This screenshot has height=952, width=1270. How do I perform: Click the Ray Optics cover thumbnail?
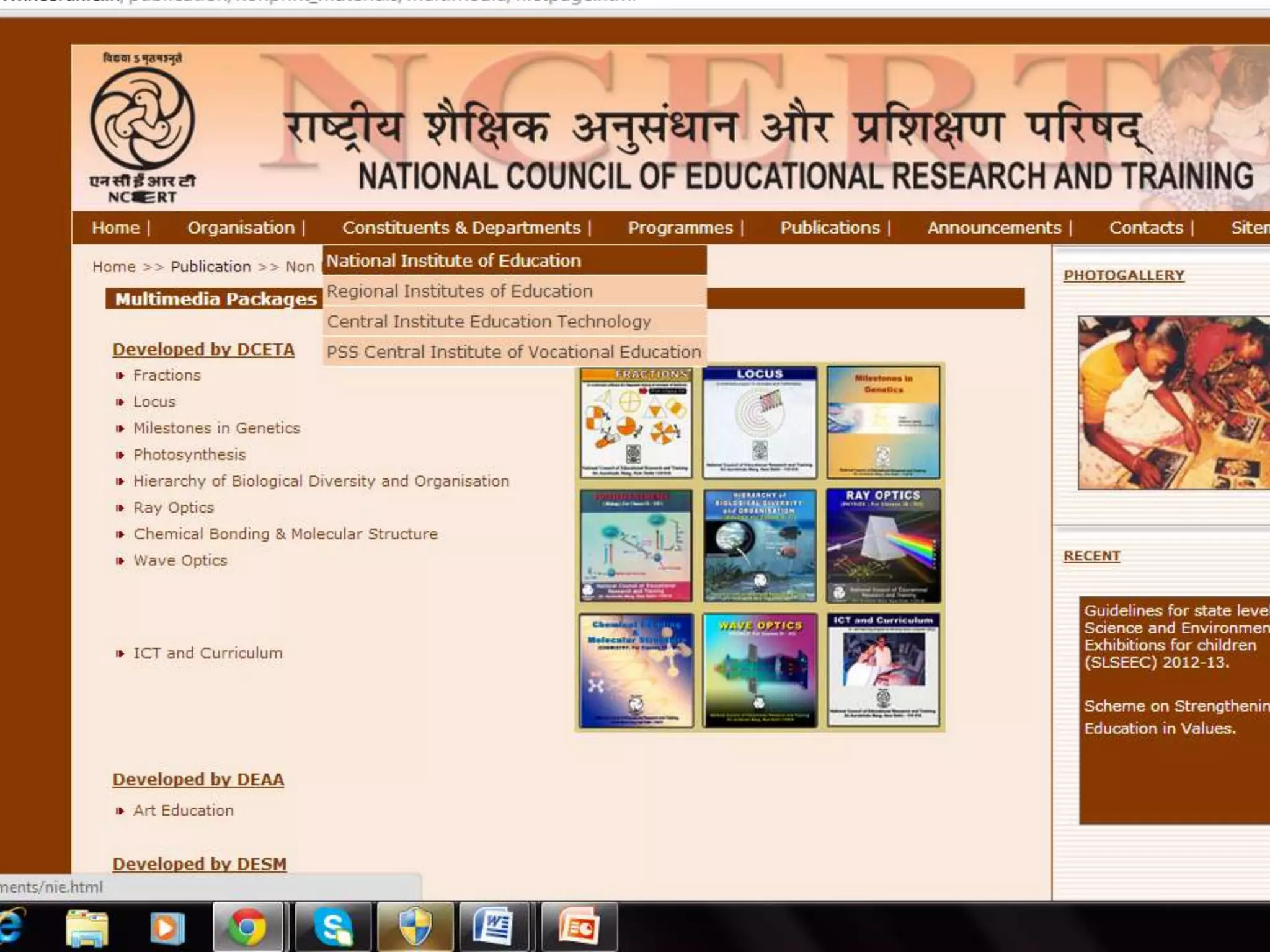[883, 545]
